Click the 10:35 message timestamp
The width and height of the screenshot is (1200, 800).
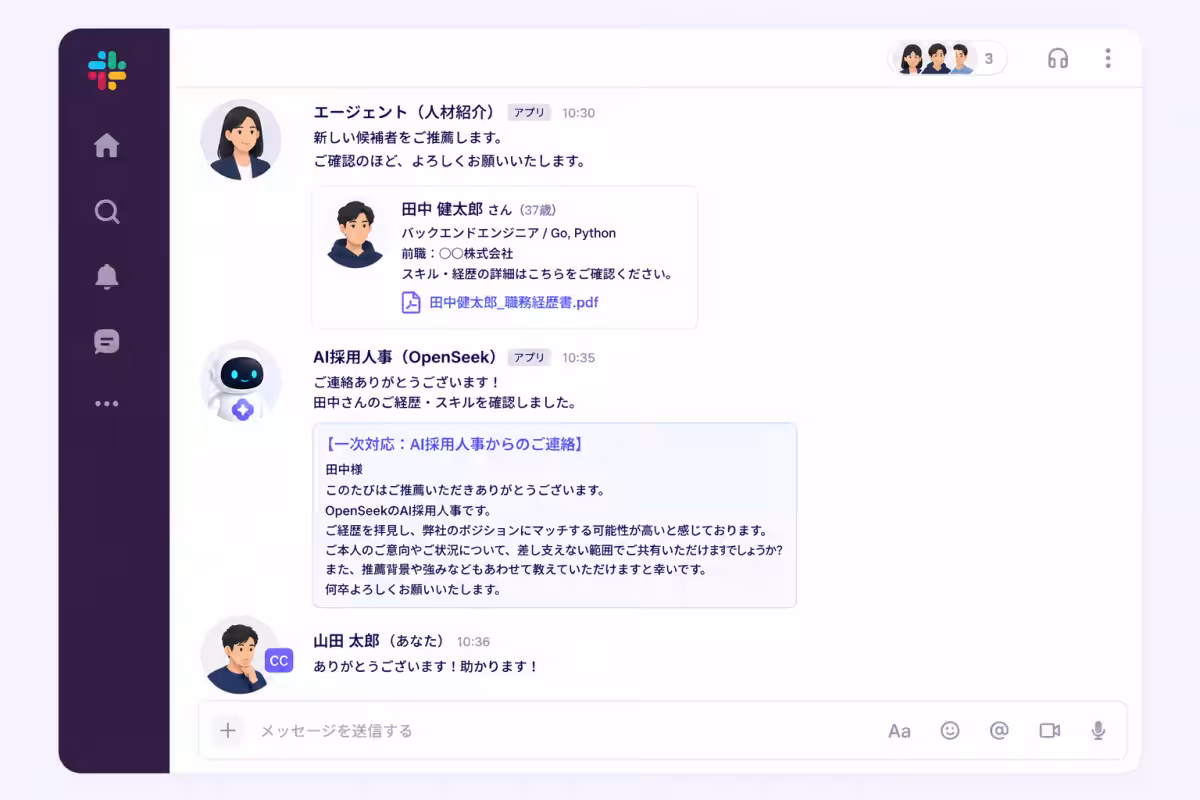click(578, 358)
